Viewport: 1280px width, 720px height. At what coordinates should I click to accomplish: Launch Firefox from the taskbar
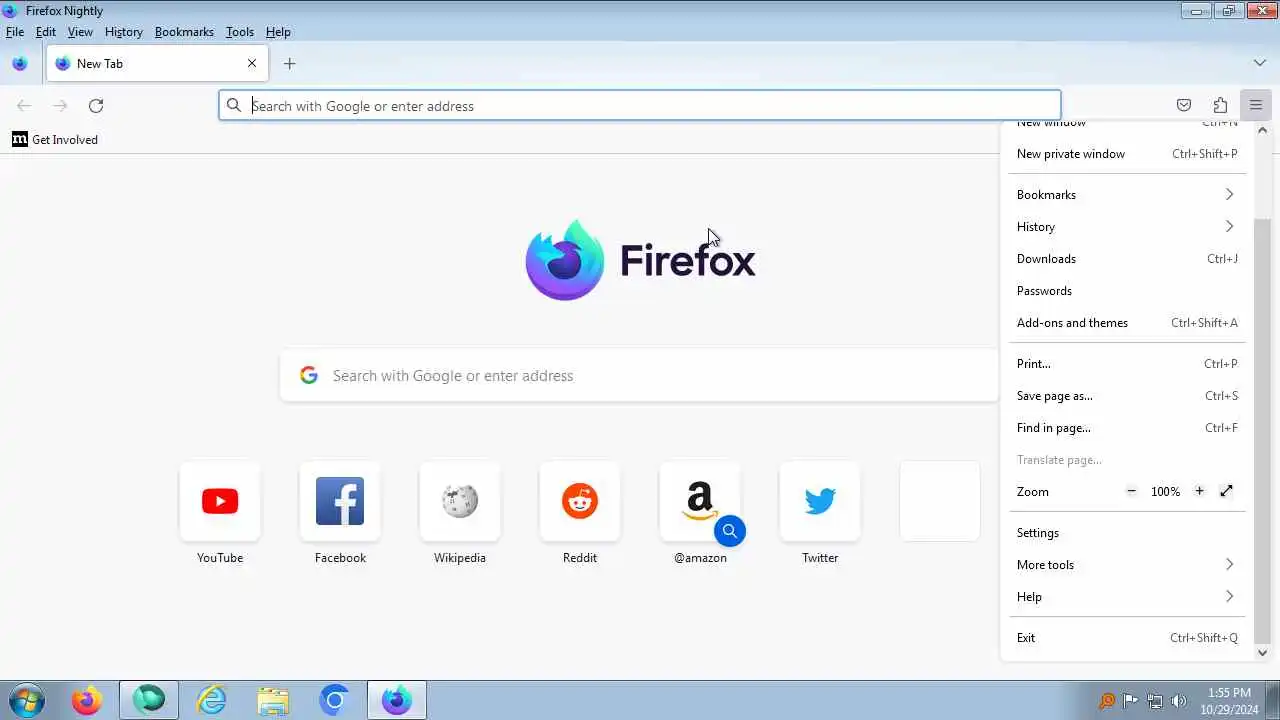tap(87, 700)
